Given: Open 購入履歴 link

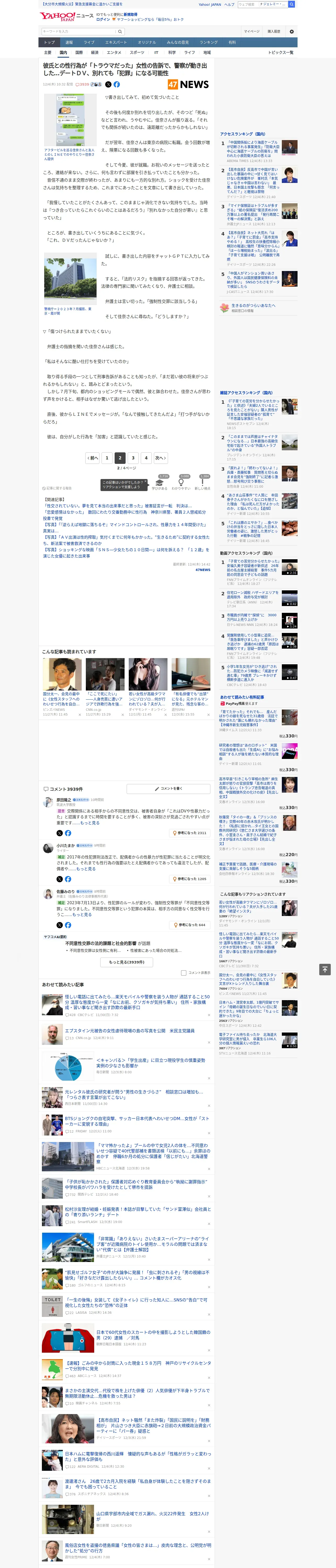Looking at the screenshot, I should pyautogui.click(x=274, y=31).
